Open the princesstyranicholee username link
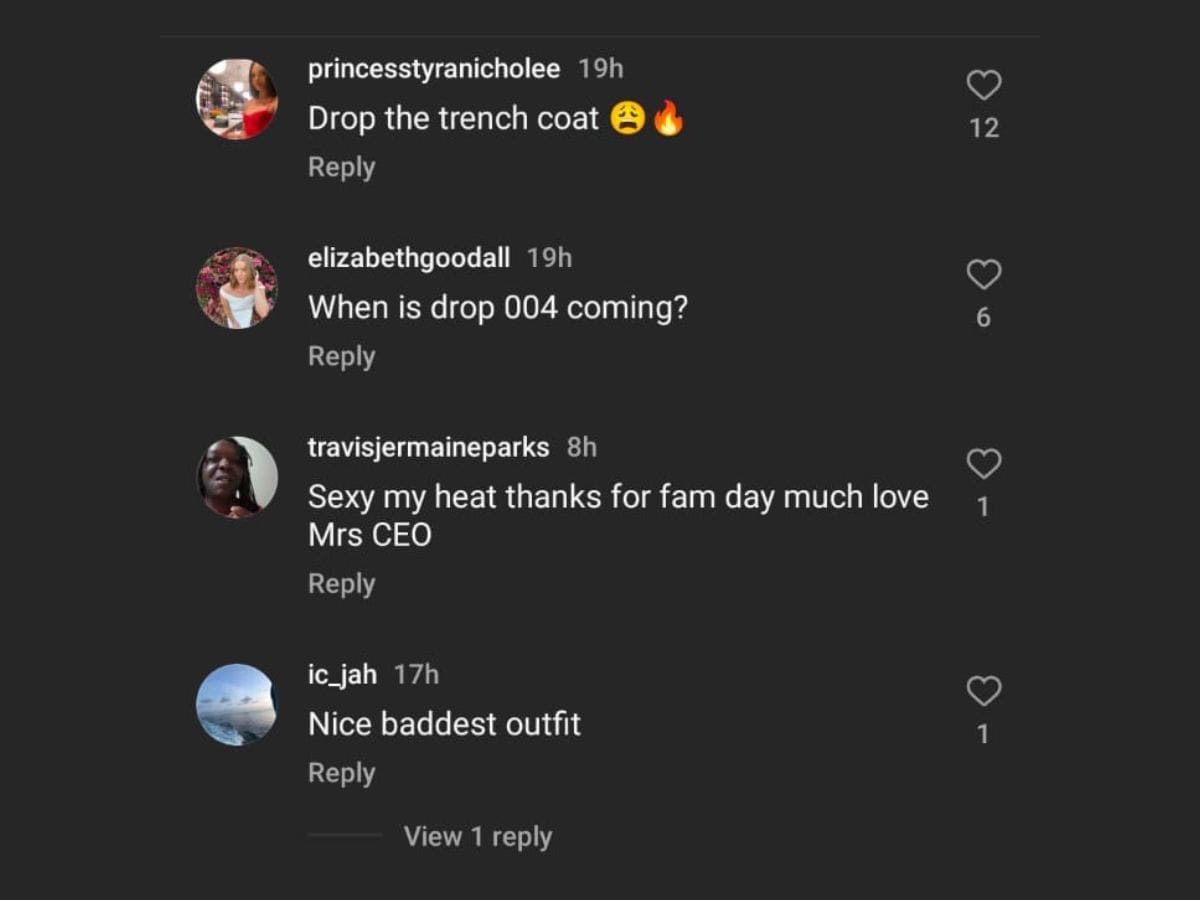Image resolution: width=1200 pixels, height=900 pixels. click(434, 69)
